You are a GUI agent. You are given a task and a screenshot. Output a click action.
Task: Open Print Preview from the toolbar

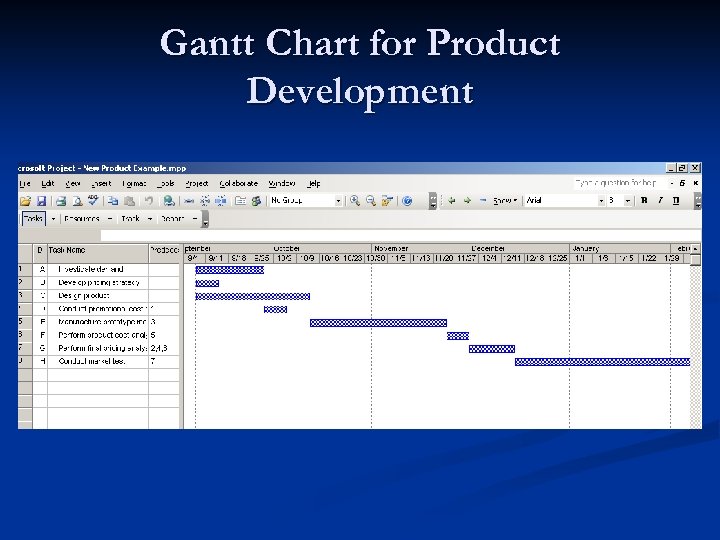tap(78, 201)
